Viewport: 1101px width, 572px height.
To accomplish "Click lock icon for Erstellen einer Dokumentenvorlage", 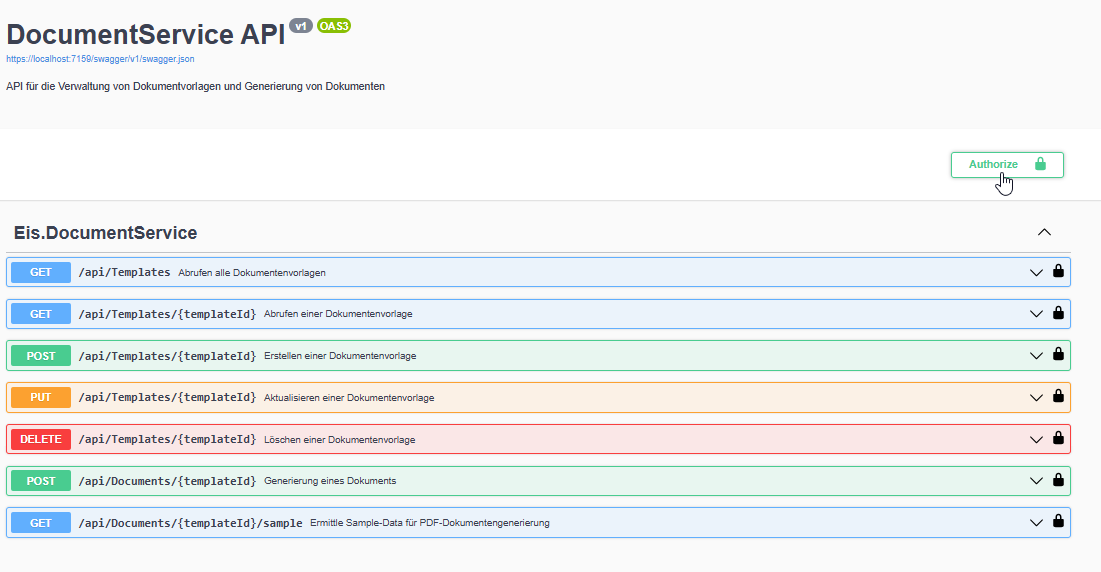I will (x=1058, y=354).
